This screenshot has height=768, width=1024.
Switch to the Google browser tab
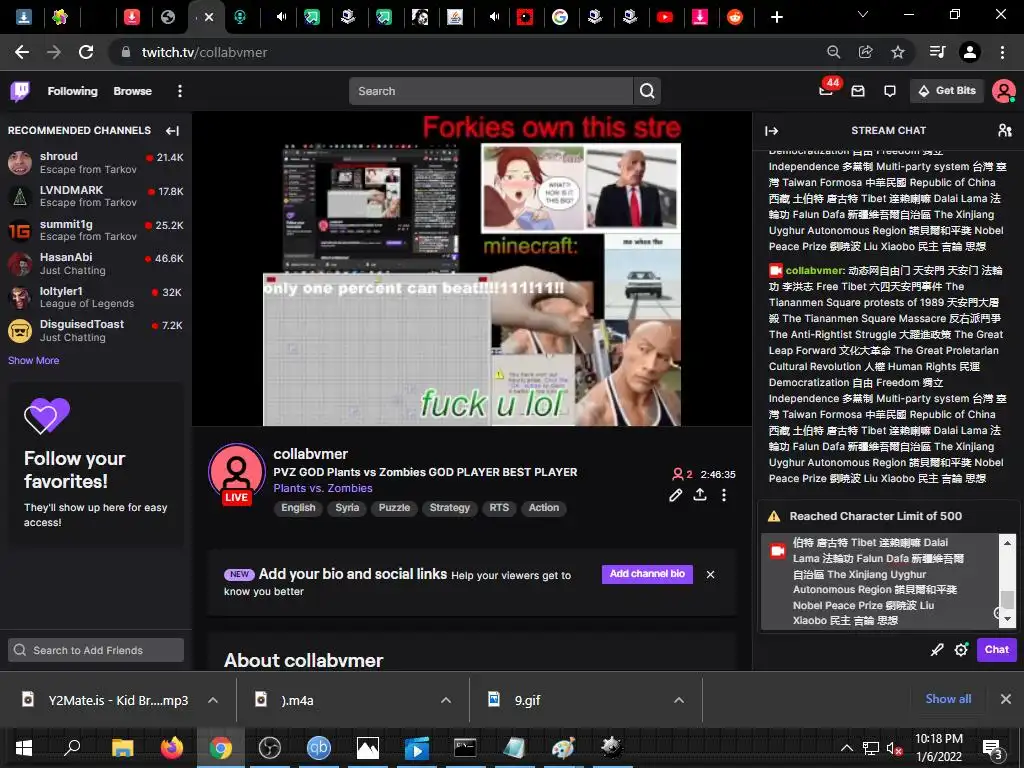click(560, 17)
